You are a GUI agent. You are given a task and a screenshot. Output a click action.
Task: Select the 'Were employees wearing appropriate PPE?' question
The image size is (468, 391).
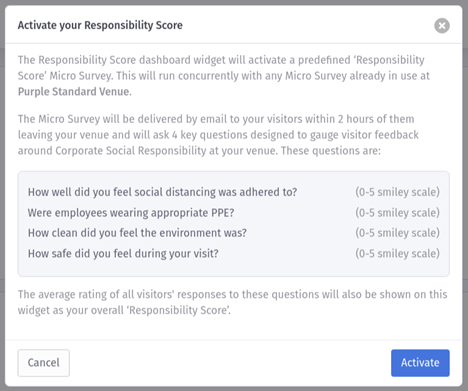(x=131, y=213)
